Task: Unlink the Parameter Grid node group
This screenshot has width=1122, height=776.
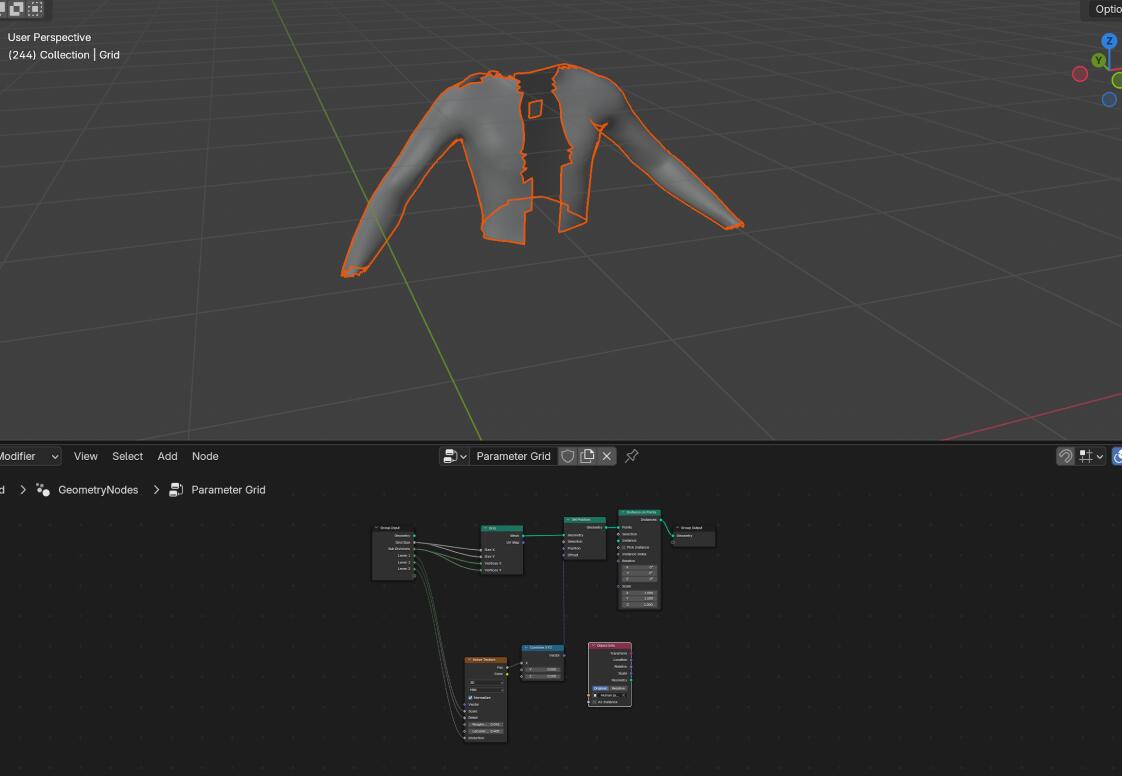Action: pos(606,456)
